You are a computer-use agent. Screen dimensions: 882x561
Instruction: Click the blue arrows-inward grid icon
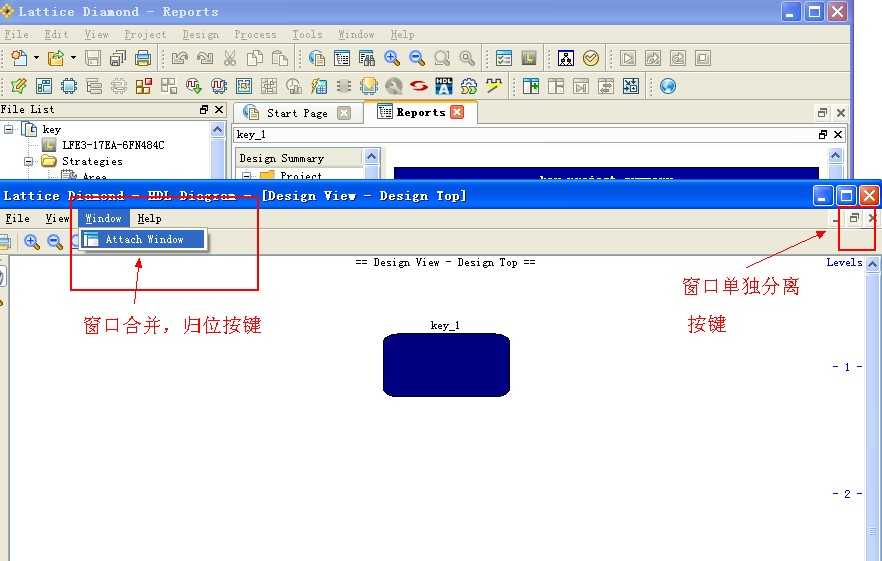tap(631, 86)
